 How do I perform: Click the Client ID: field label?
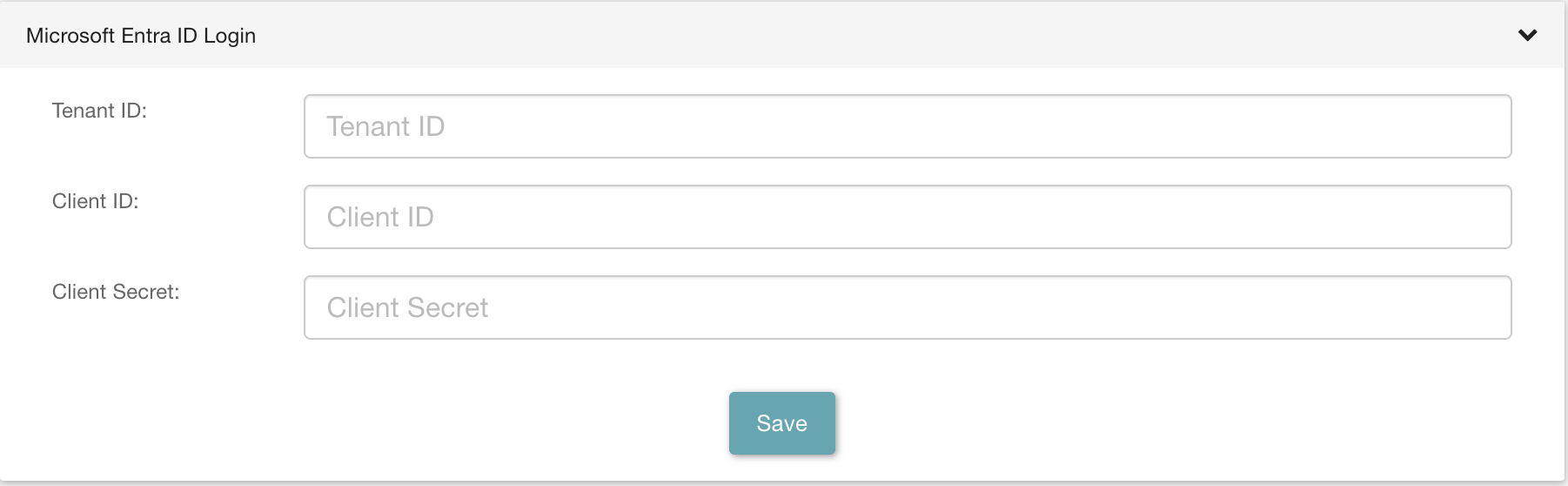95,201
